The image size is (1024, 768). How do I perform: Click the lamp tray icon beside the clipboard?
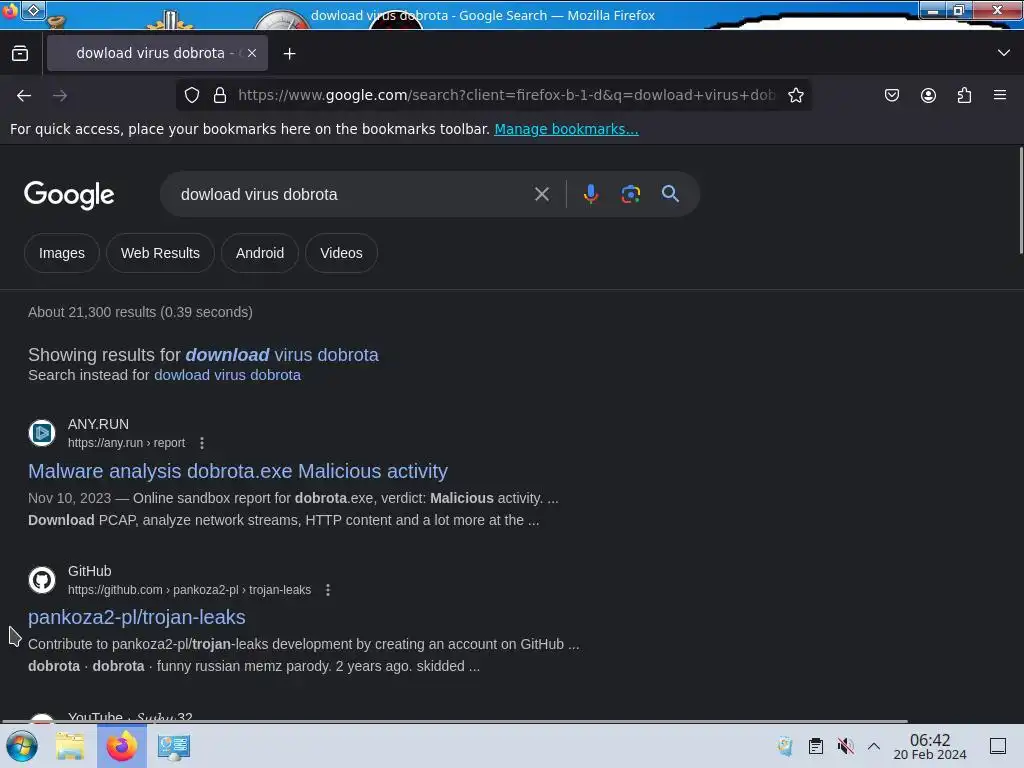(785, 746)
